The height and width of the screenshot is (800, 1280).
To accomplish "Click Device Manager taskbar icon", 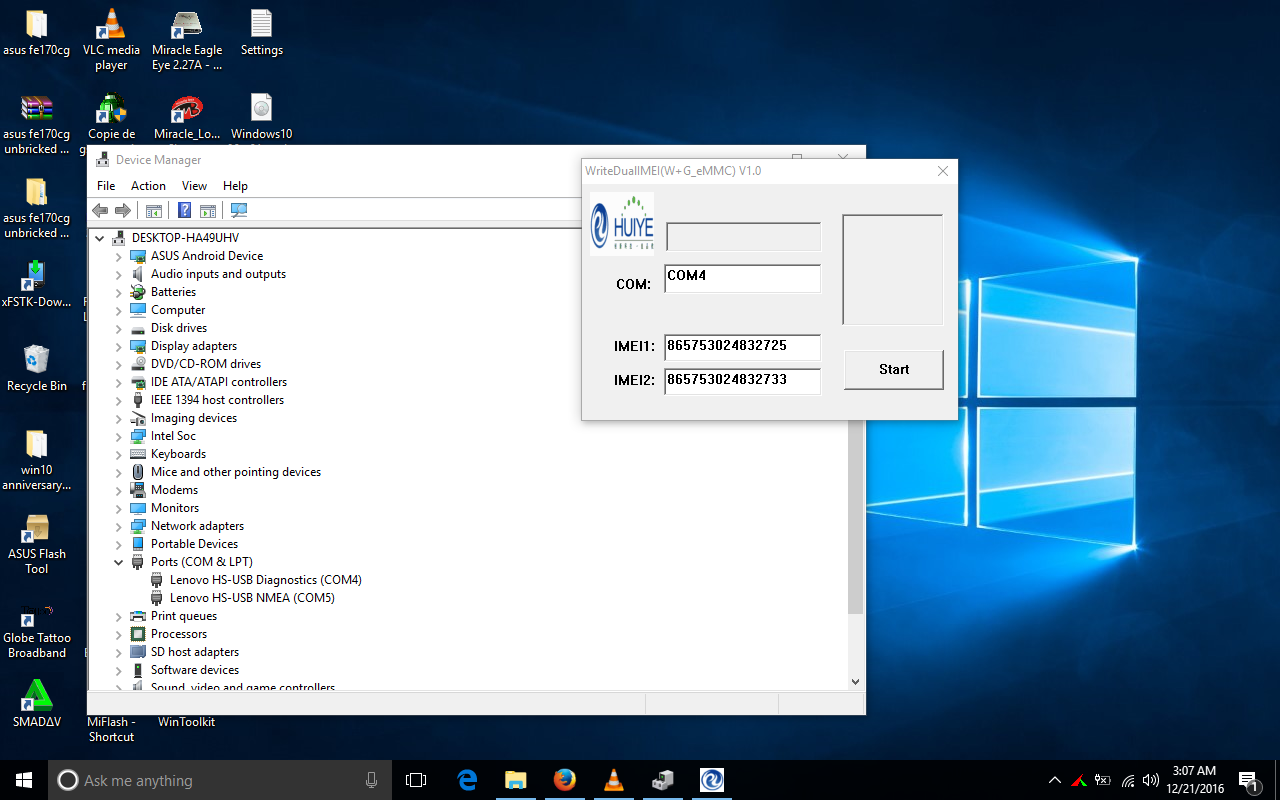I will click(x=663, y=780).
